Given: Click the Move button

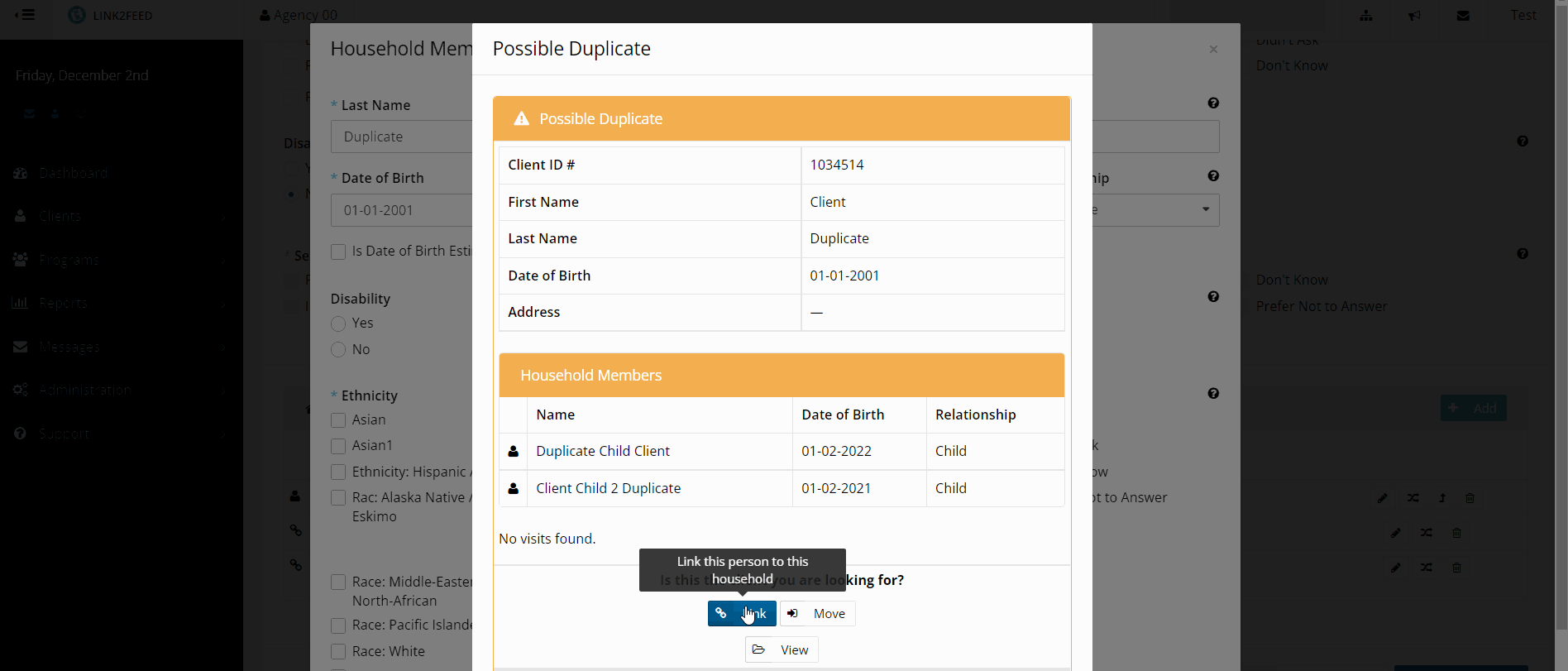Looking at the screenshot, I should click(817, 613).
